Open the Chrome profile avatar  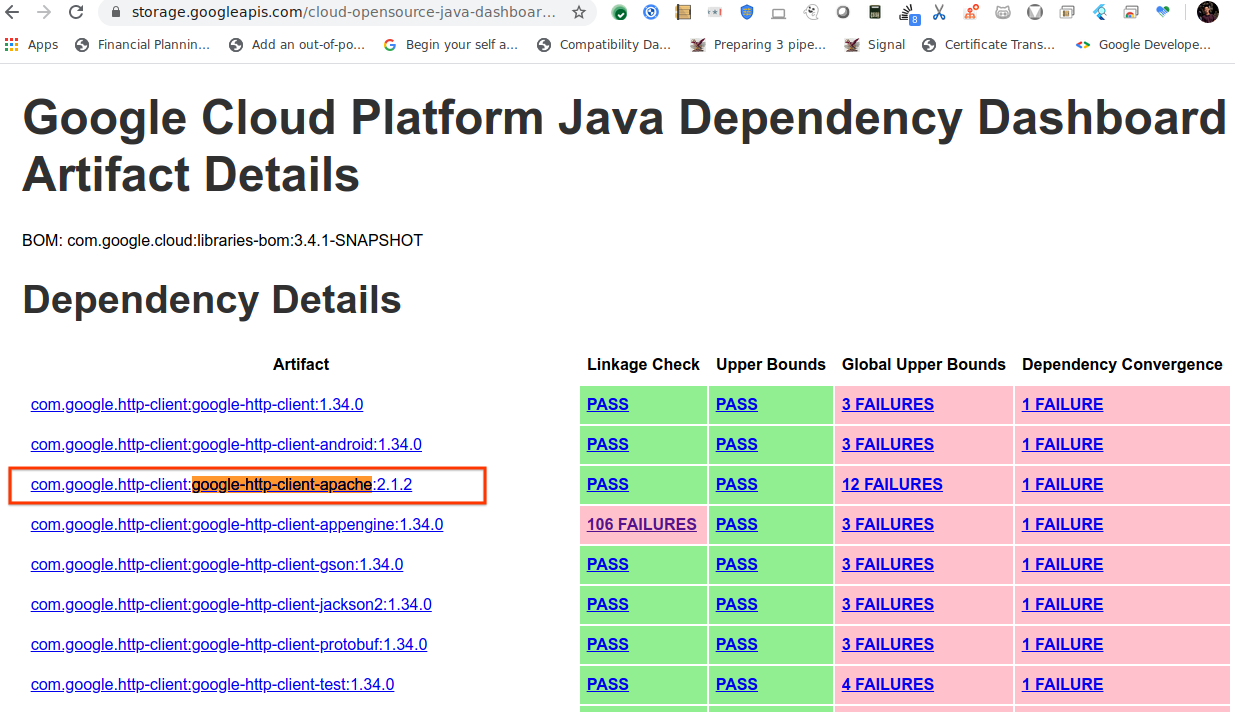1207,14
